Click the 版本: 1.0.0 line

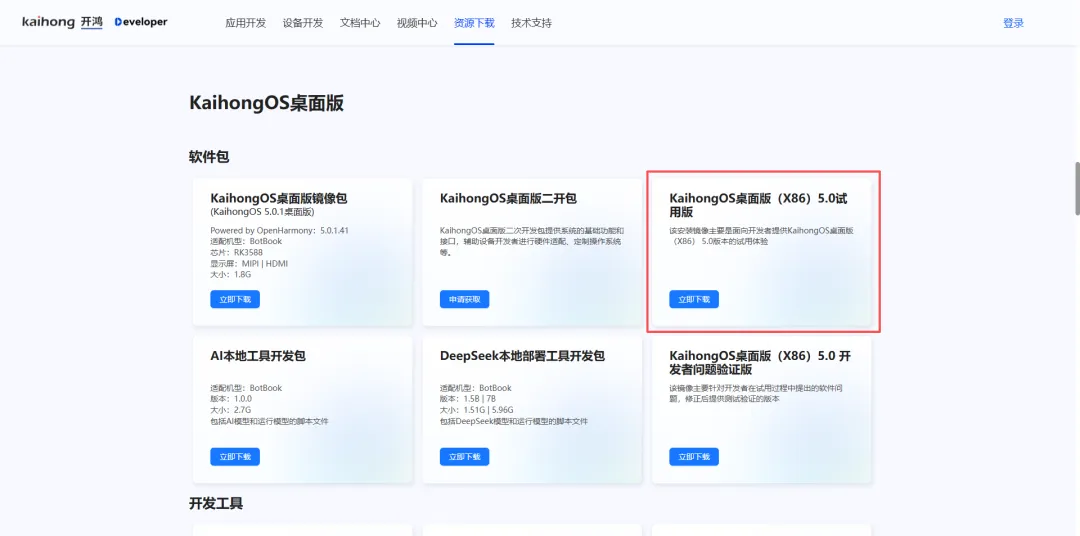tap(231, 399)
